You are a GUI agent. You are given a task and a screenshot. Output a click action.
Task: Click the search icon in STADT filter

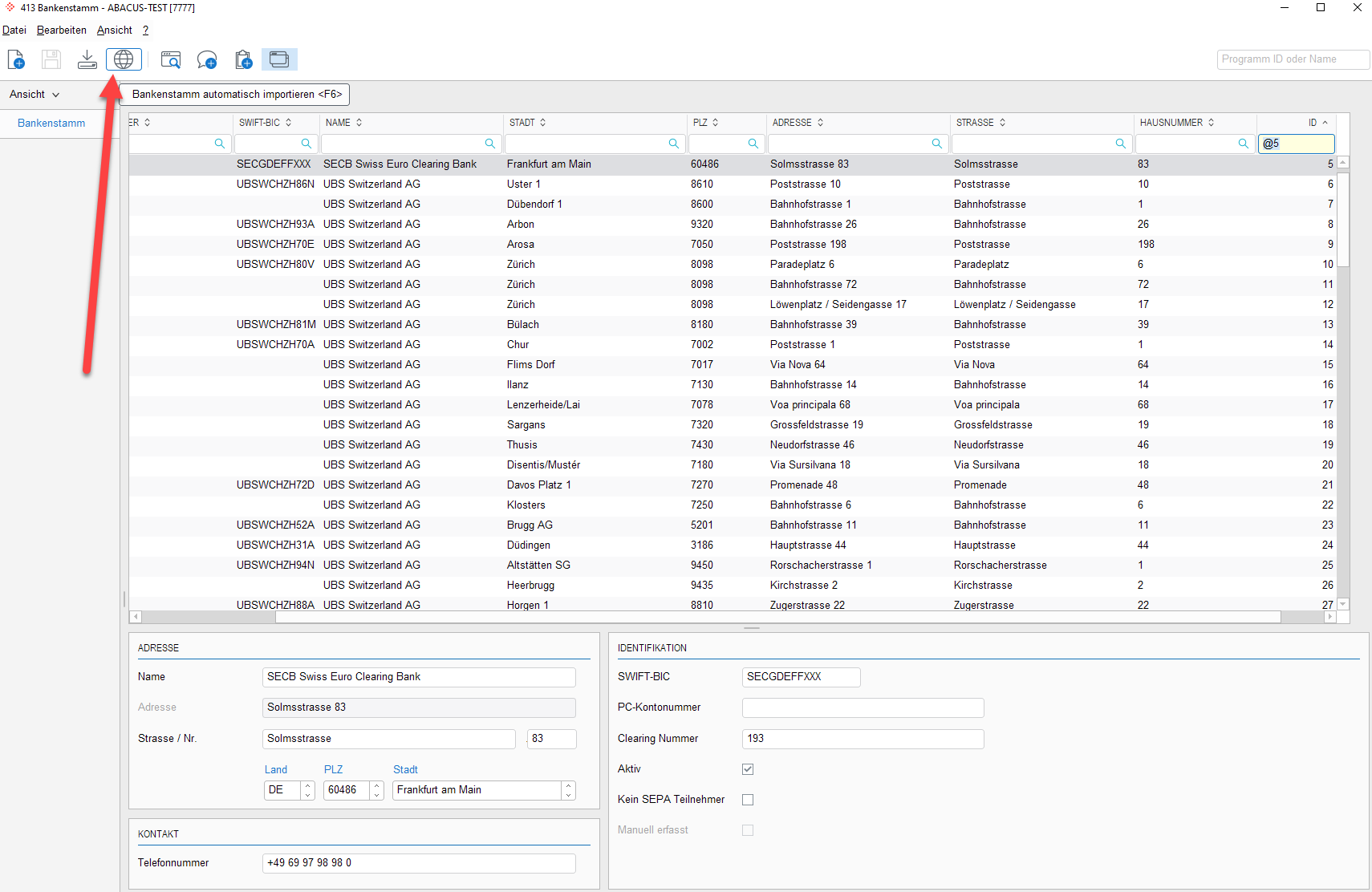[673, 144]
